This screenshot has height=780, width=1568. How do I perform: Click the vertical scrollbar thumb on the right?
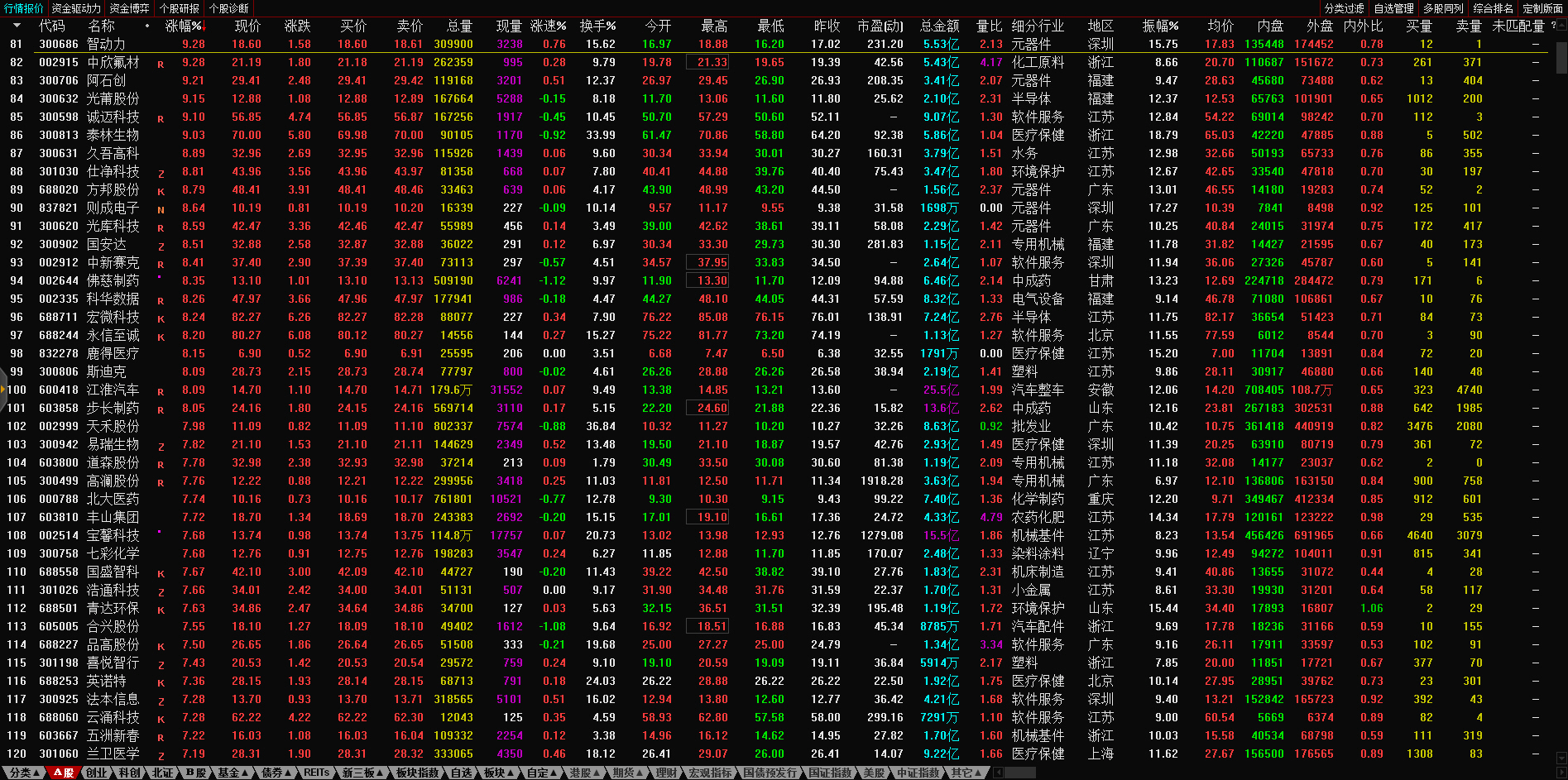click(x=1561, y=58)
